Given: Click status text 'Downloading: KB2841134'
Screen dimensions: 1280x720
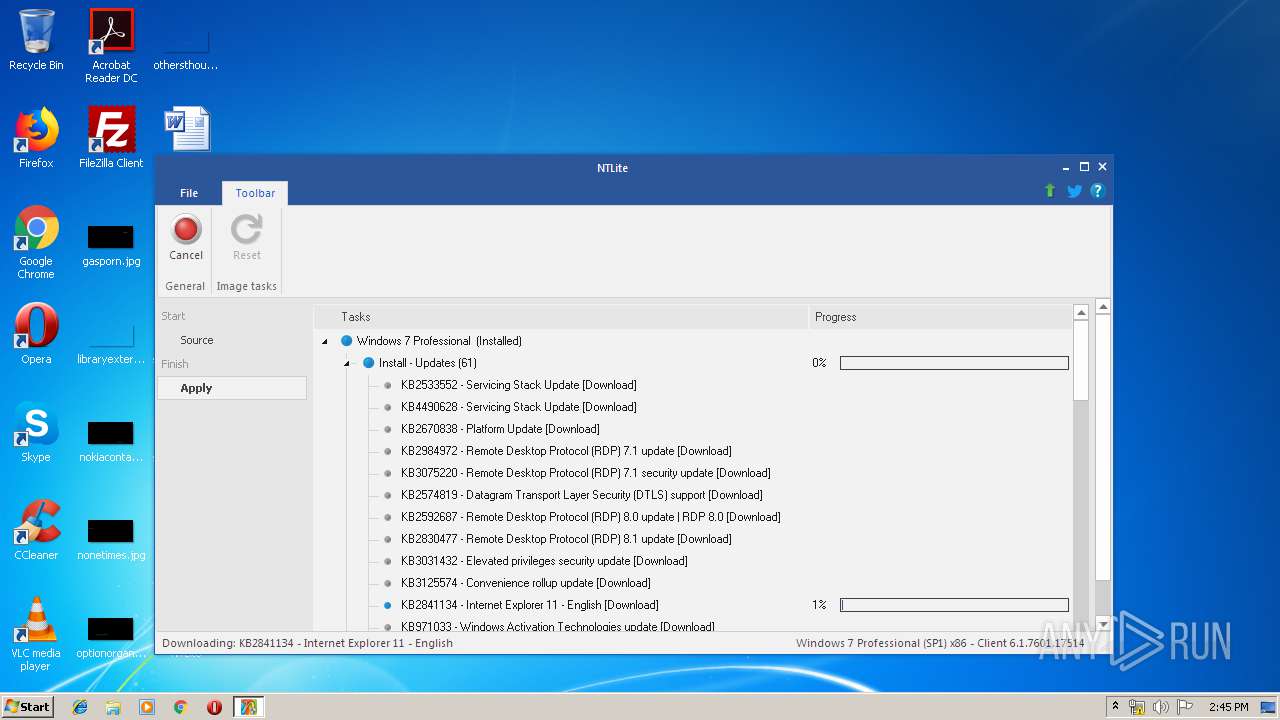Looking at the screenshot, I should 307,643.
